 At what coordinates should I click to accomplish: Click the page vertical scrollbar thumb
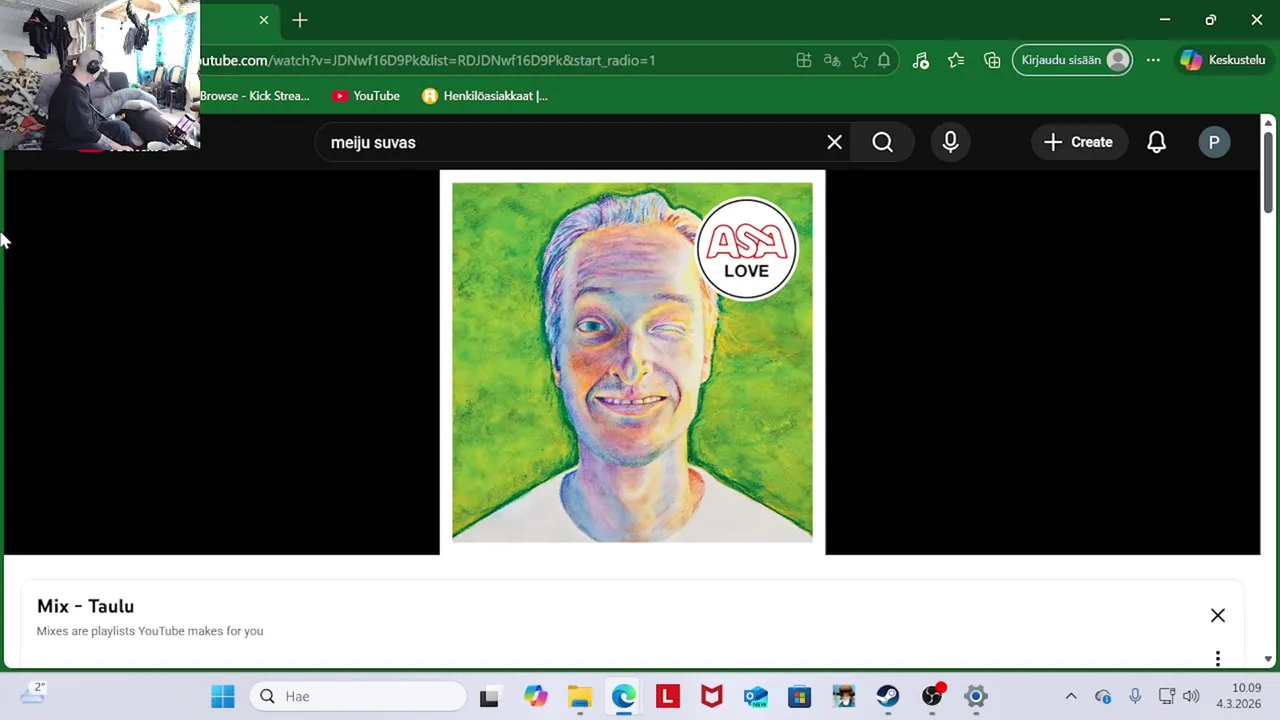coord(1268,172)
